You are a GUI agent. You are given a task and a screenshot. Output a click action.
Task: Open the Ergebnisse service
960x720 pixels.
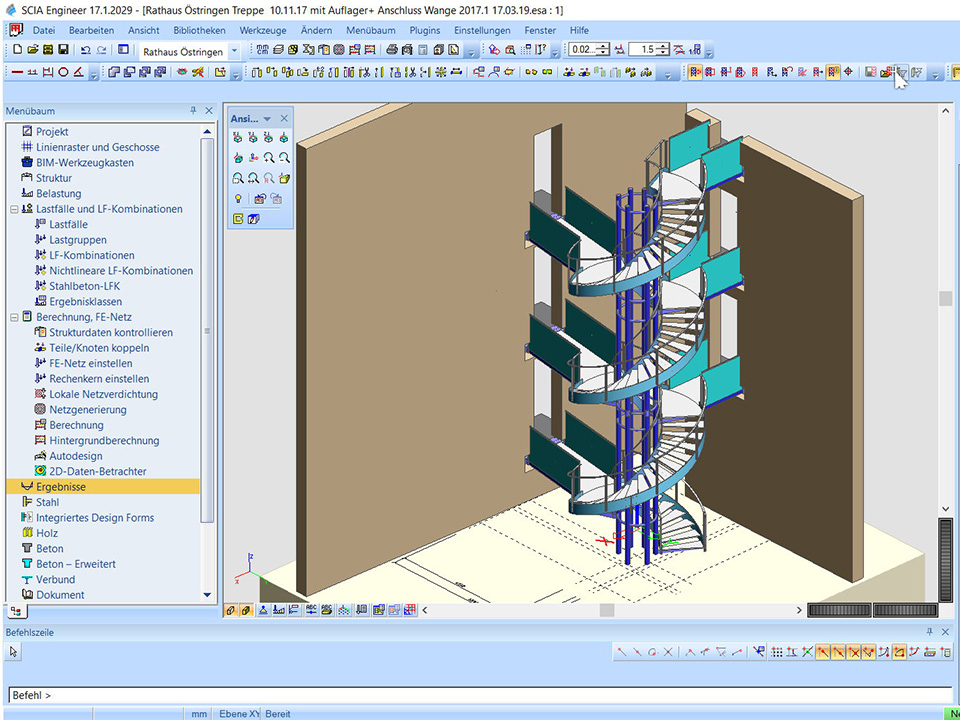coord(61,487)
